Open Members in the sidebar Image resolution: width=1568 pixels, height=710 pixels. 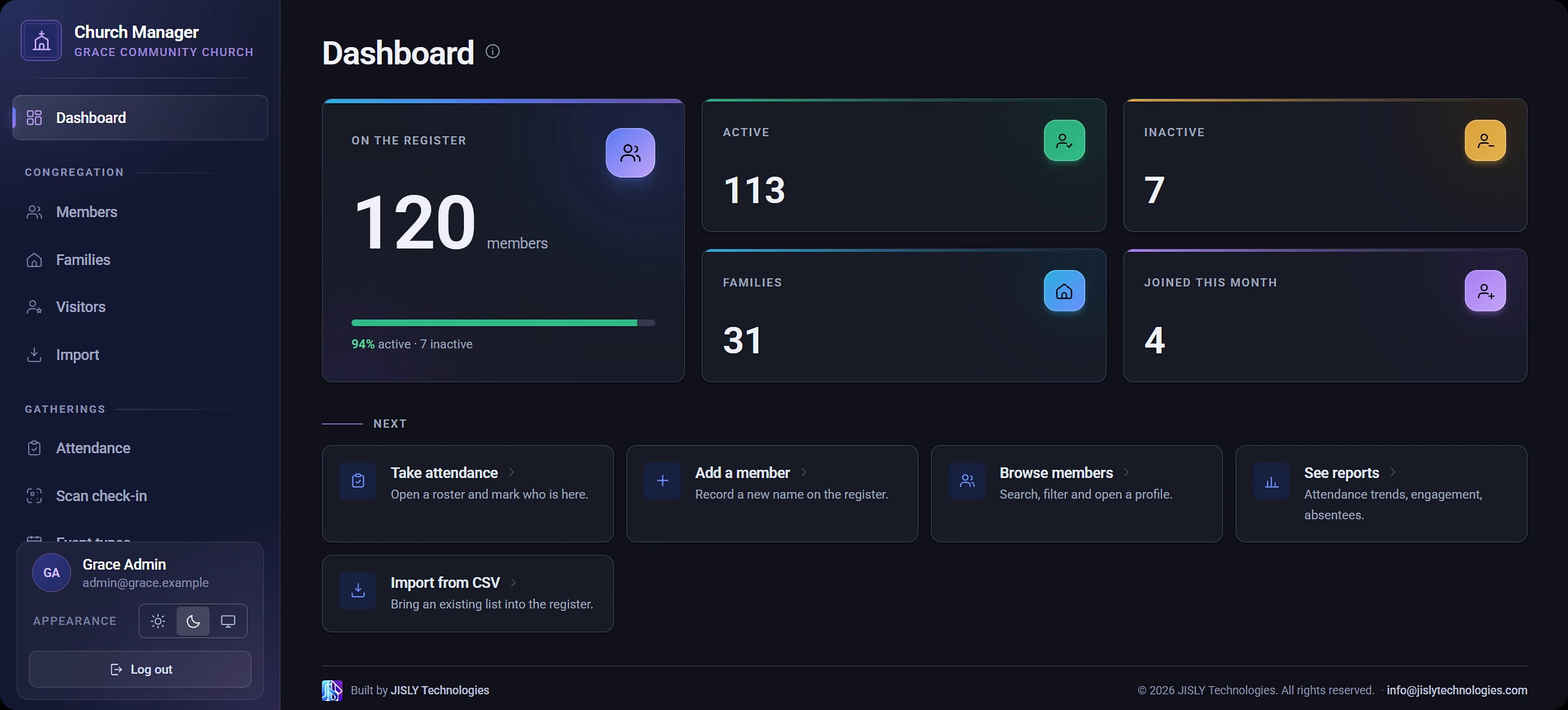tap(140, 212)
